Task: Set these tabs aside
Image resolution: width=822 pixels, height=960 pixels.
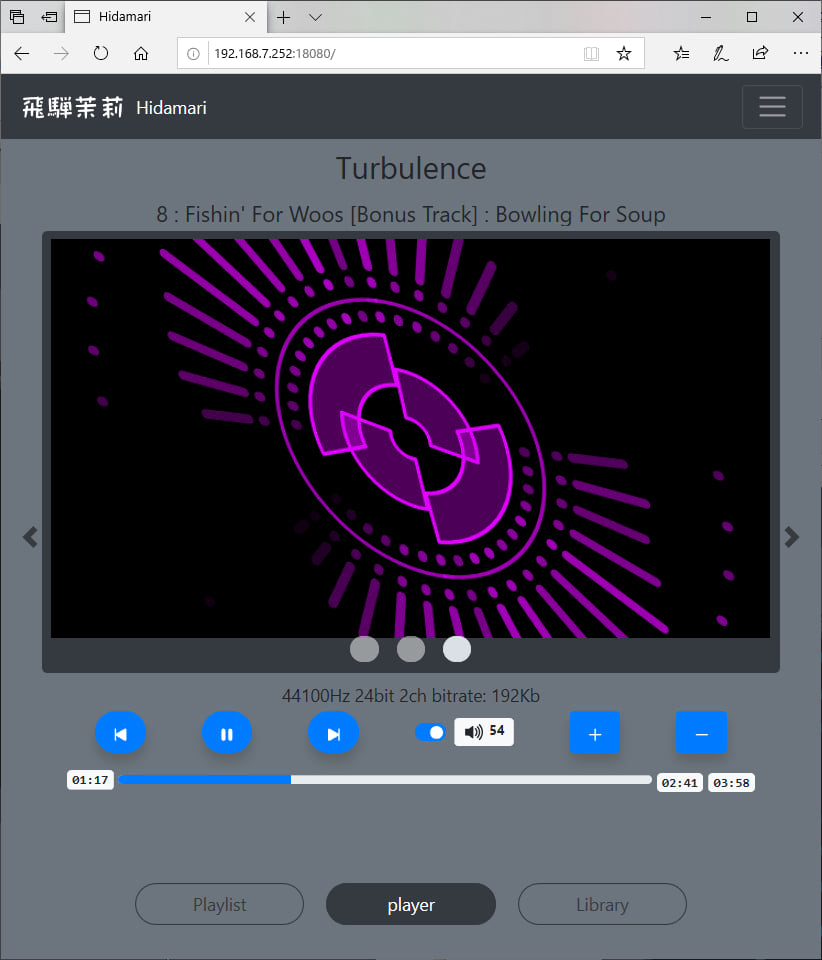Action: point(49,17)
